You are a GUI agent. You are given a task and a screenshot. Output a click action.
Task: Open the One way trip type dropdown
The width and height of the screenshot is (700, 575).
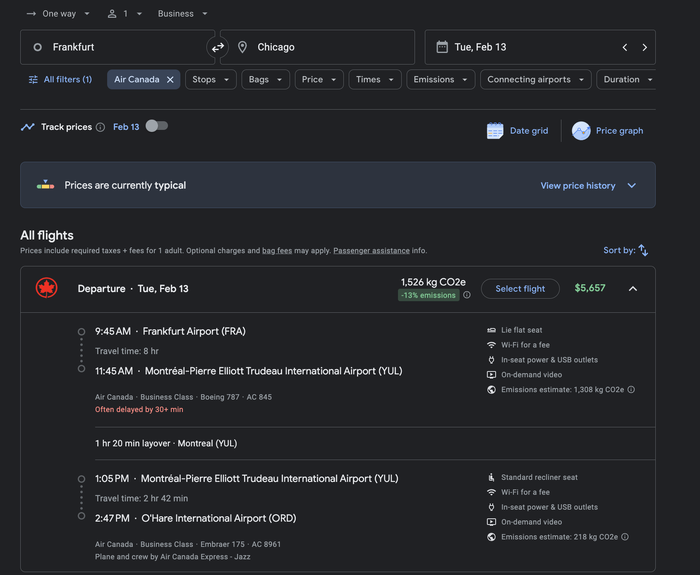[x=58, y=14]
